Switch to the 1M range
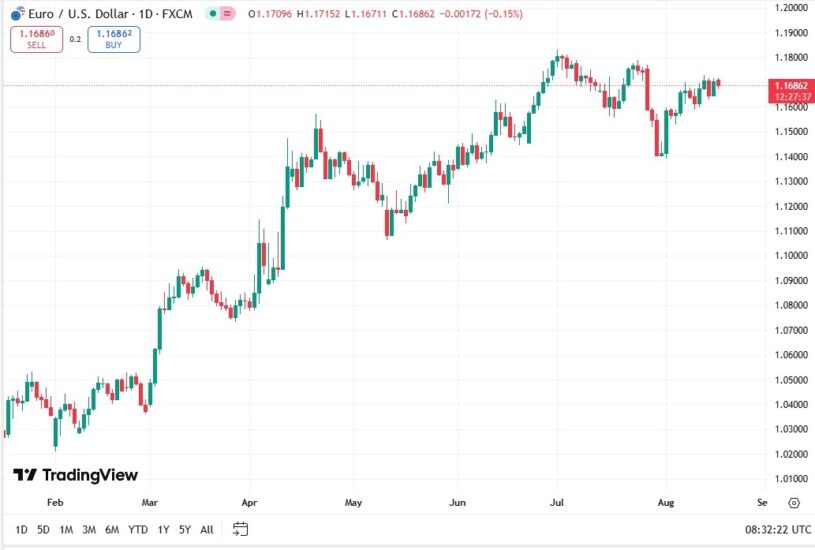 pyautogui.click(x=66, y=529)
